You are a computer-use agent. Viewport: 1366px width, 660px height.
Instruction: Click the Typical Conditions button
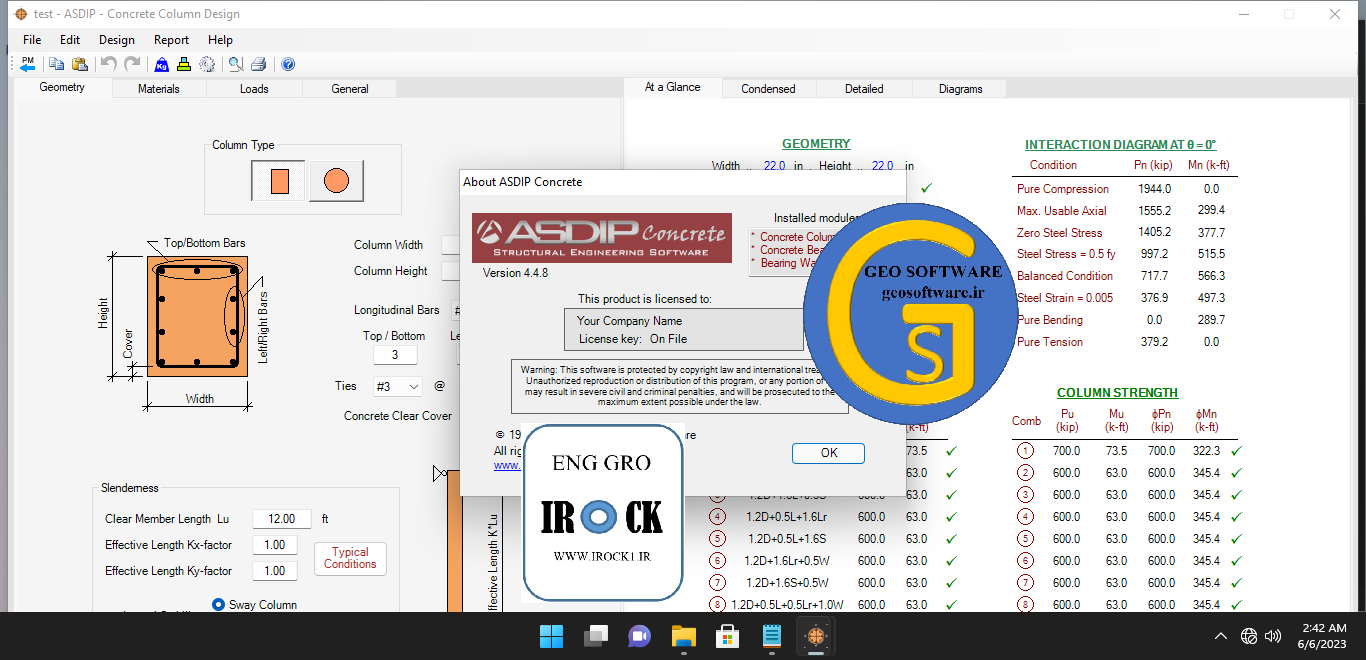(350, 558)
